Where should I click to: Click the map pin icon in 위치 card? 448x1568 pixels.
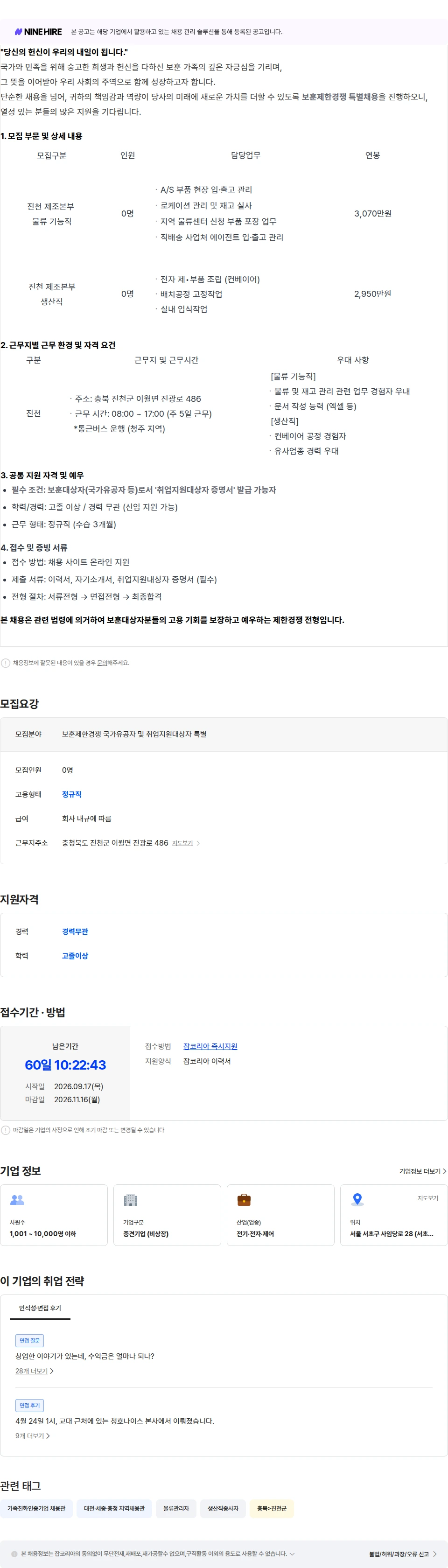(x=357, y=1200)
